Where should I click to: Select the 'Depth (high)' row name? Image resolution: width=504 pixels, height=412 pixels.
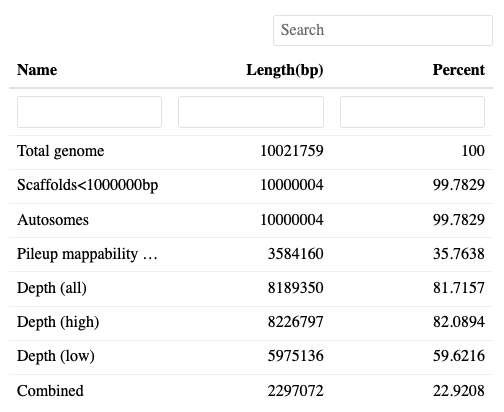click(58, 323)
